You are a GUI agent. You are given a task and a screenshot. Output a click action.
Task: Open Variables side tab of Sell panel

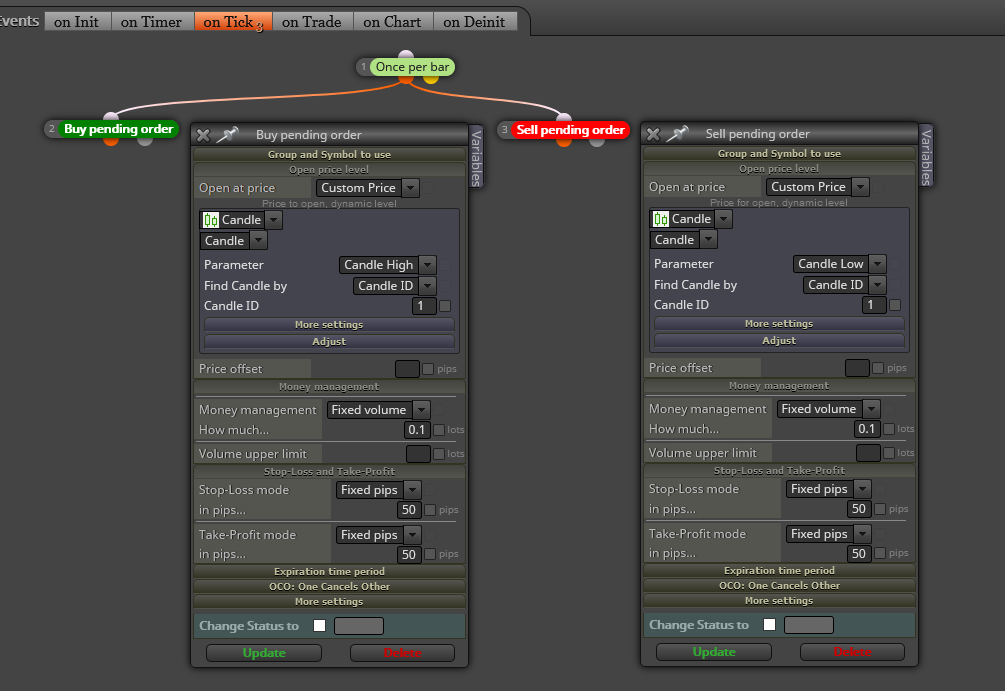(926, 156)
